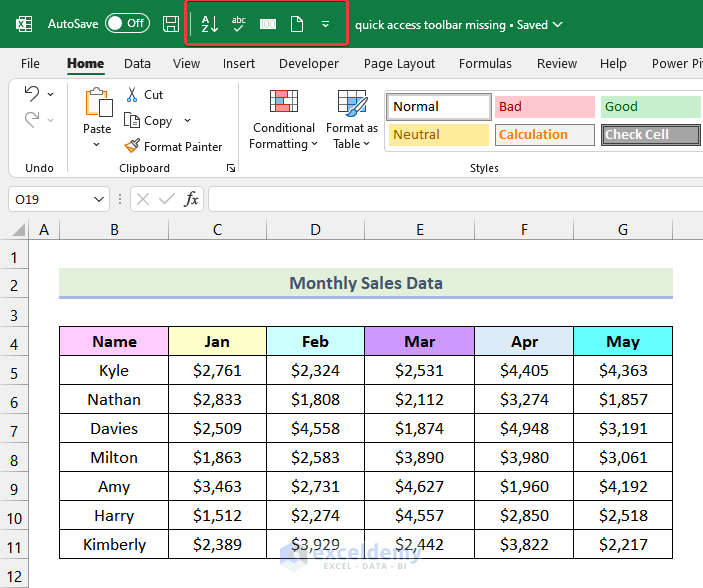Click the Undo arrow icon

32,94
